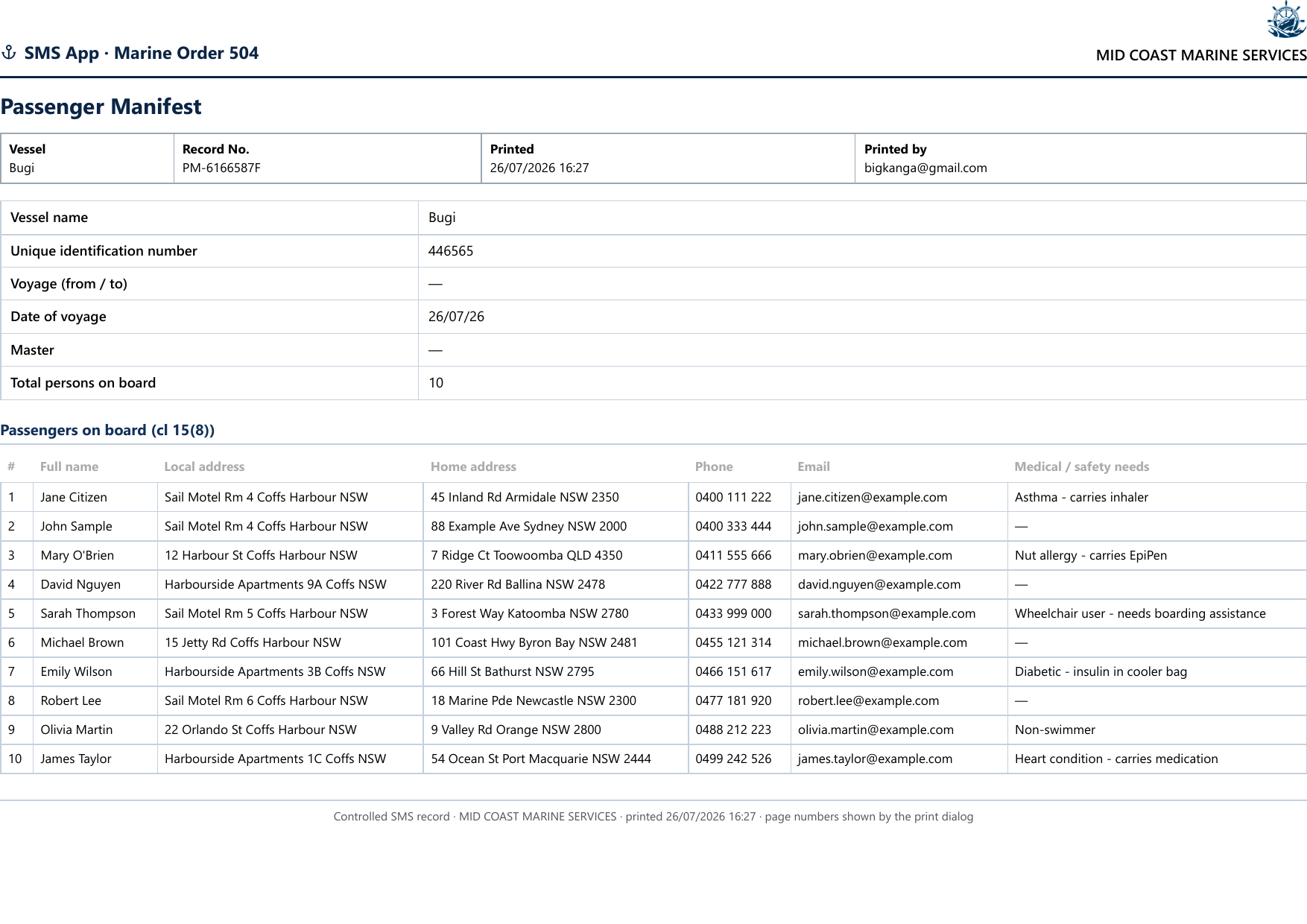The height and width of the screenshot is (924, 1307).
Task: Click the bigkanga@gmail.com printed-by email
Action: tap(925, 168)
